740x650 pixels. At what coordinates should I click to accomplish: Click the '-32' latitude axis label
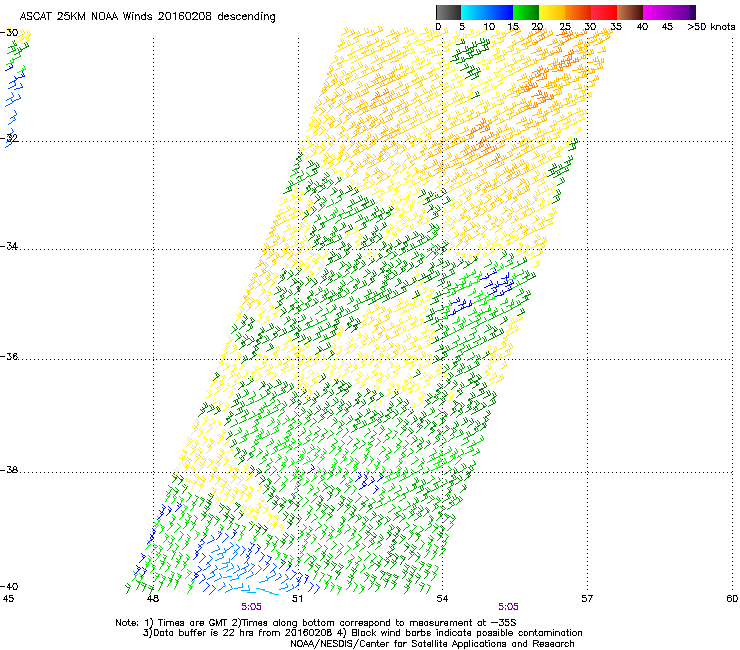coord(9,138)
